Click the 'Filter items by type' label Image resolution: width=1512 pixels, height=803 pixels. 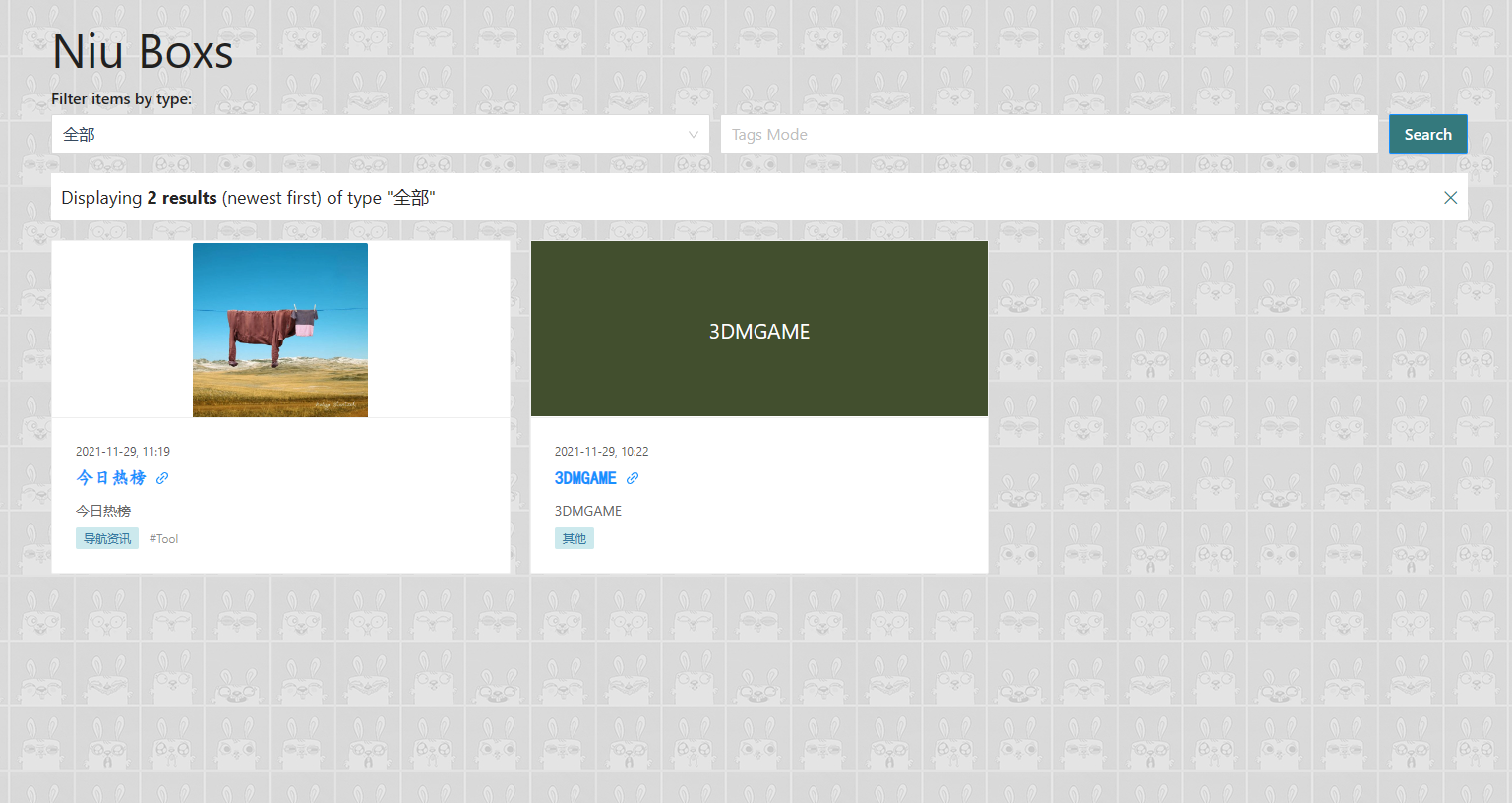point(122,99)
